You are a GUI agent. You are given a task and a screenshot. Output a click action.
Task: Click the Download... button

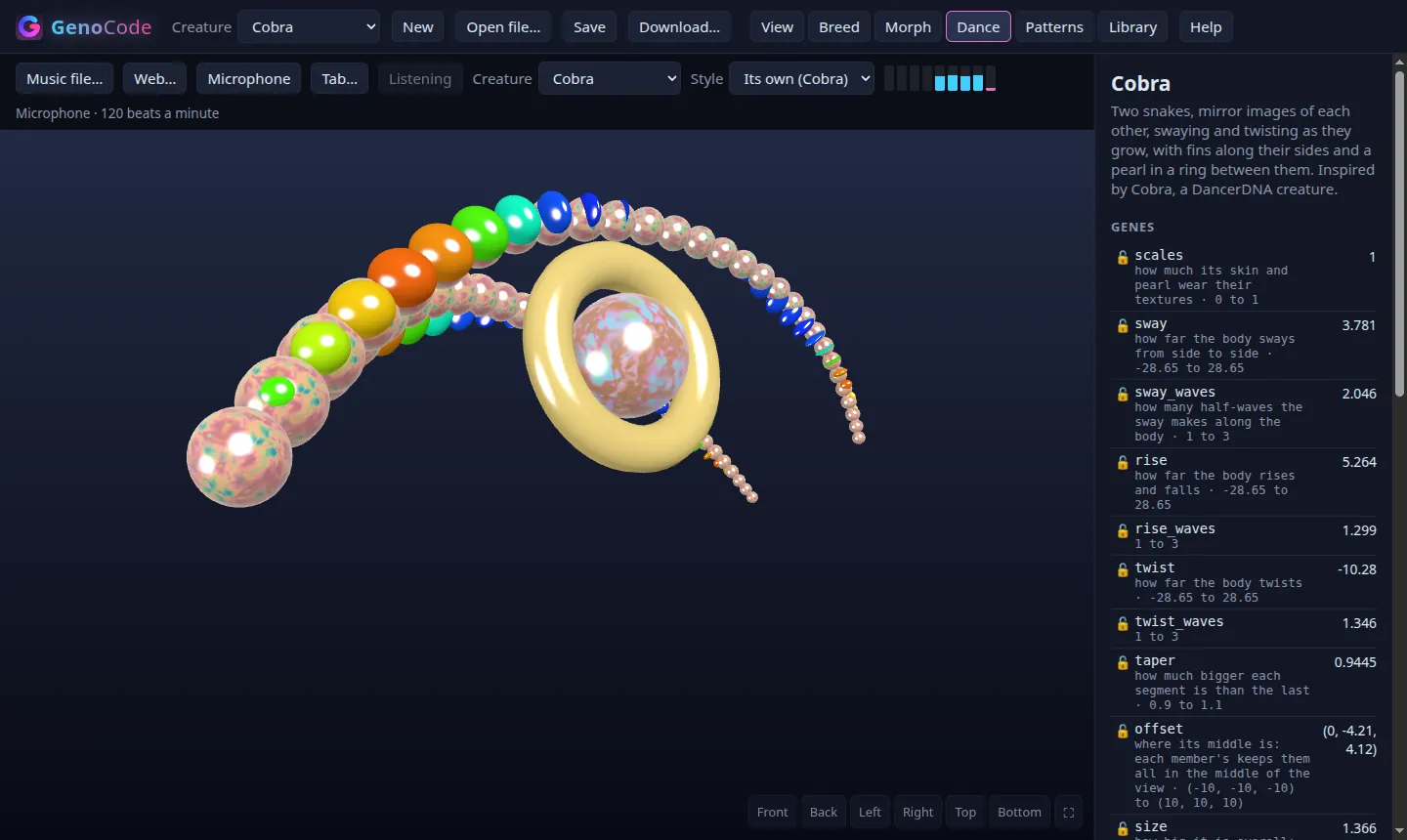[680, 27]
